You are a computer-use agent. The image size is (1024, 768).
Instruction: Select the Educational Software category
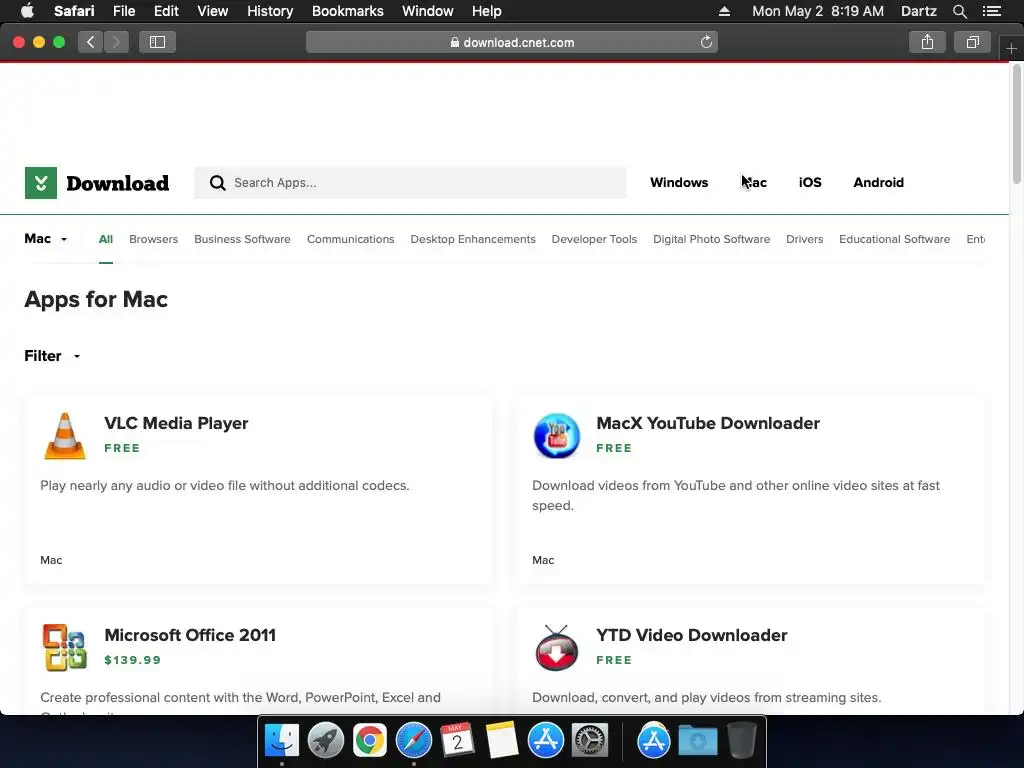point(895,240)
